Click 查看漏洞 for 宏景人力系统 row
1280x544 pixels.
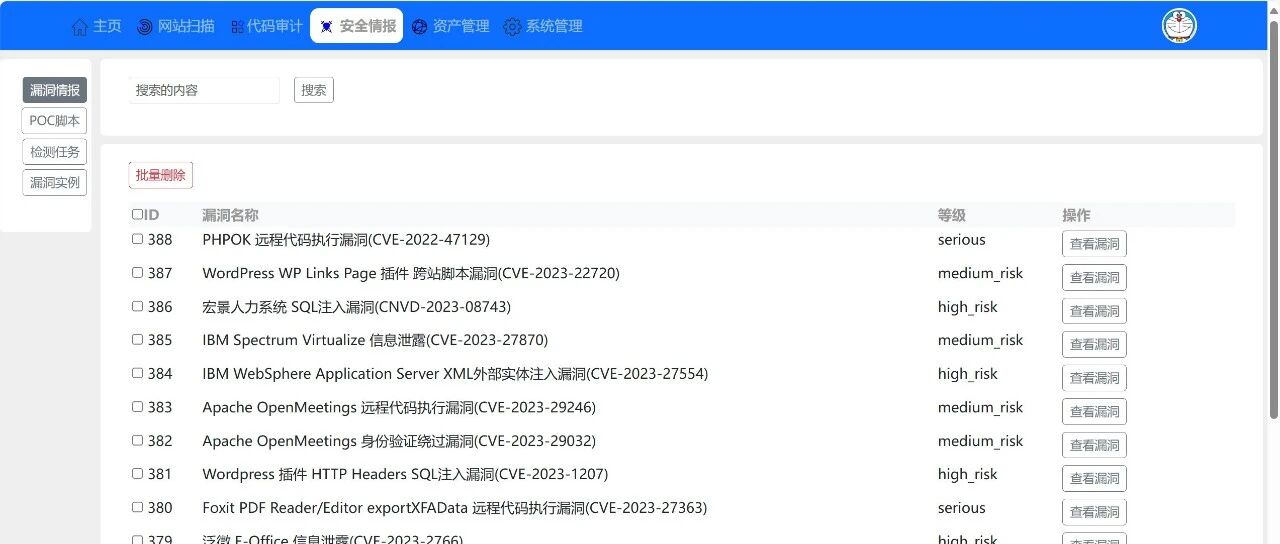[x=1094, y=311]
